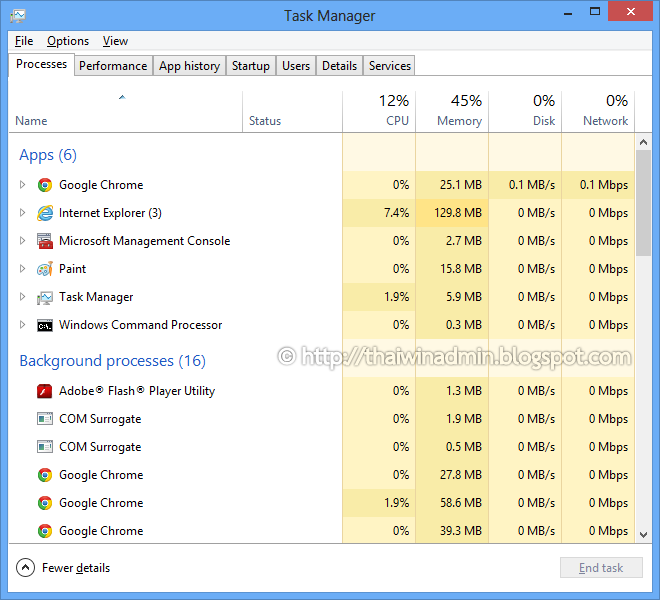Screen dimensions: 660x600
Task: Sort processes by Memory column header
Action: pyautogui.click(x=452, y=111)
